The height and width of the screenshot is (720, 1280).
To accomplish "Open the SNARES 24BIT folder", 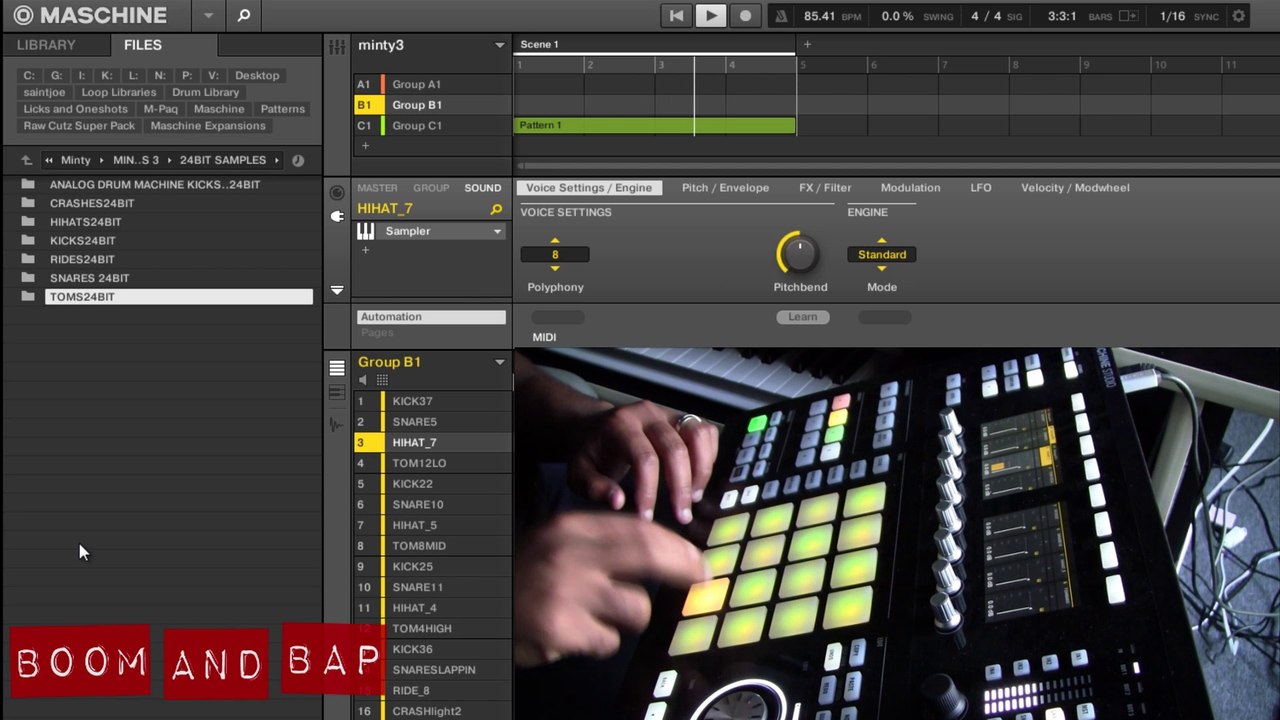I will click(89, 278).
